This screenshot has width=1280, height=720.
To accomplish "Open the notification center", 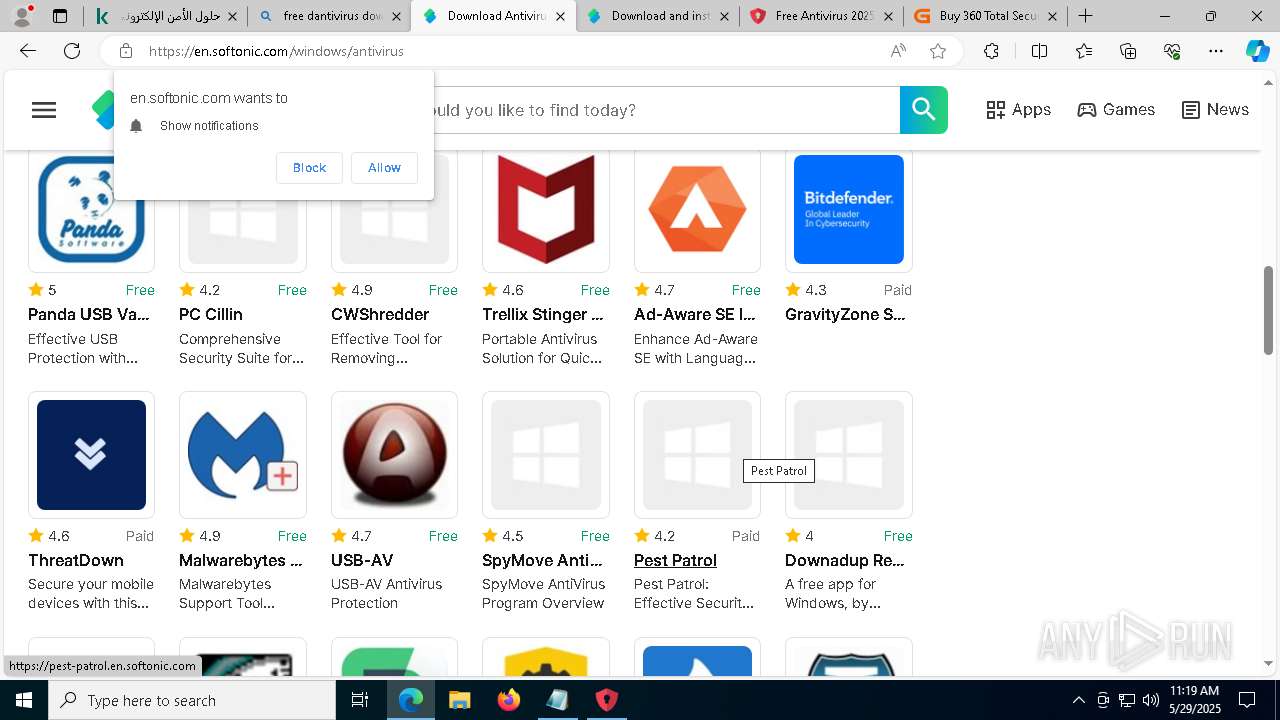I will (1247, 700).
